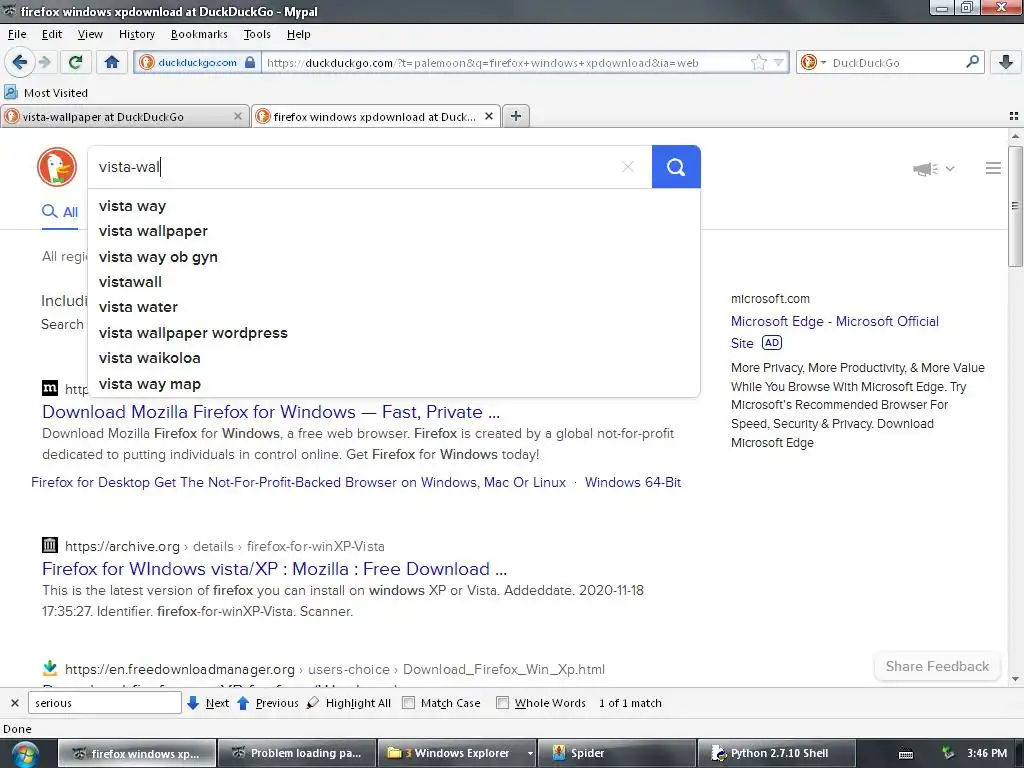The height and width of the screenshot is (768, 1024).
Task: Choose suggestion 'vista way map'
Action: click(x=394, y=384)
